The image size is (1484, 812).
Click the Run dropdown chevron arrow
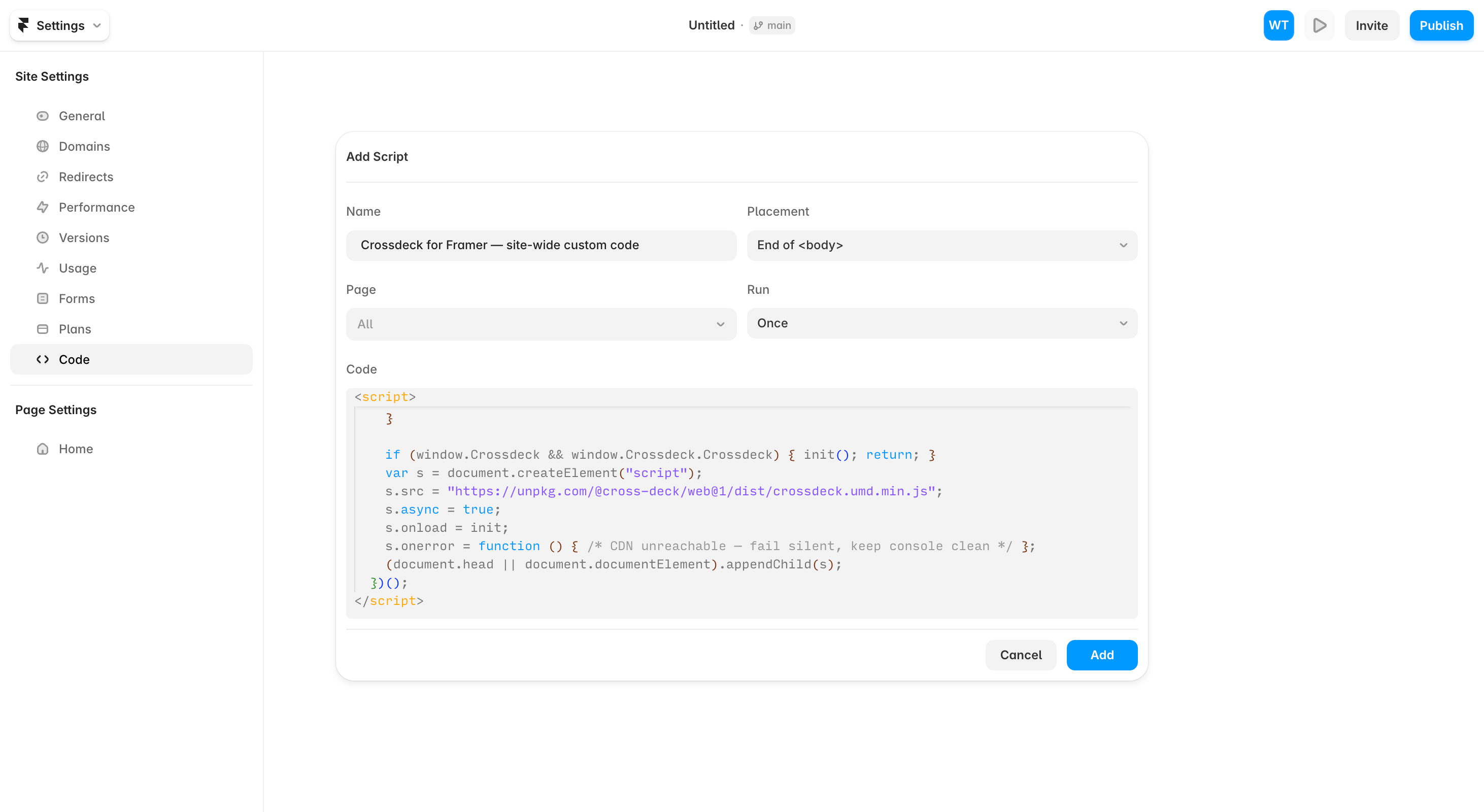pyautogui.click(x=1123, y=323)
